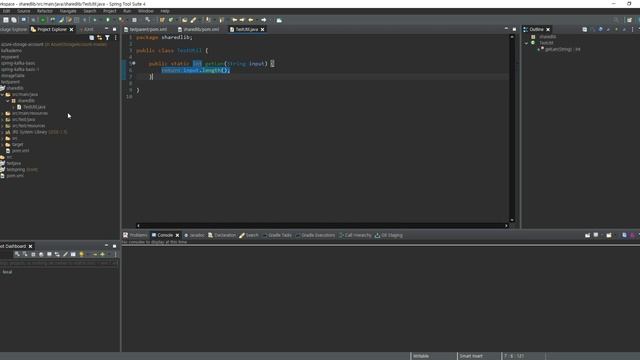Image resolution: width=640 pixels, height=360 pixels.
Task: Expand the JRE System Library node
Action: tap(3, 132)
